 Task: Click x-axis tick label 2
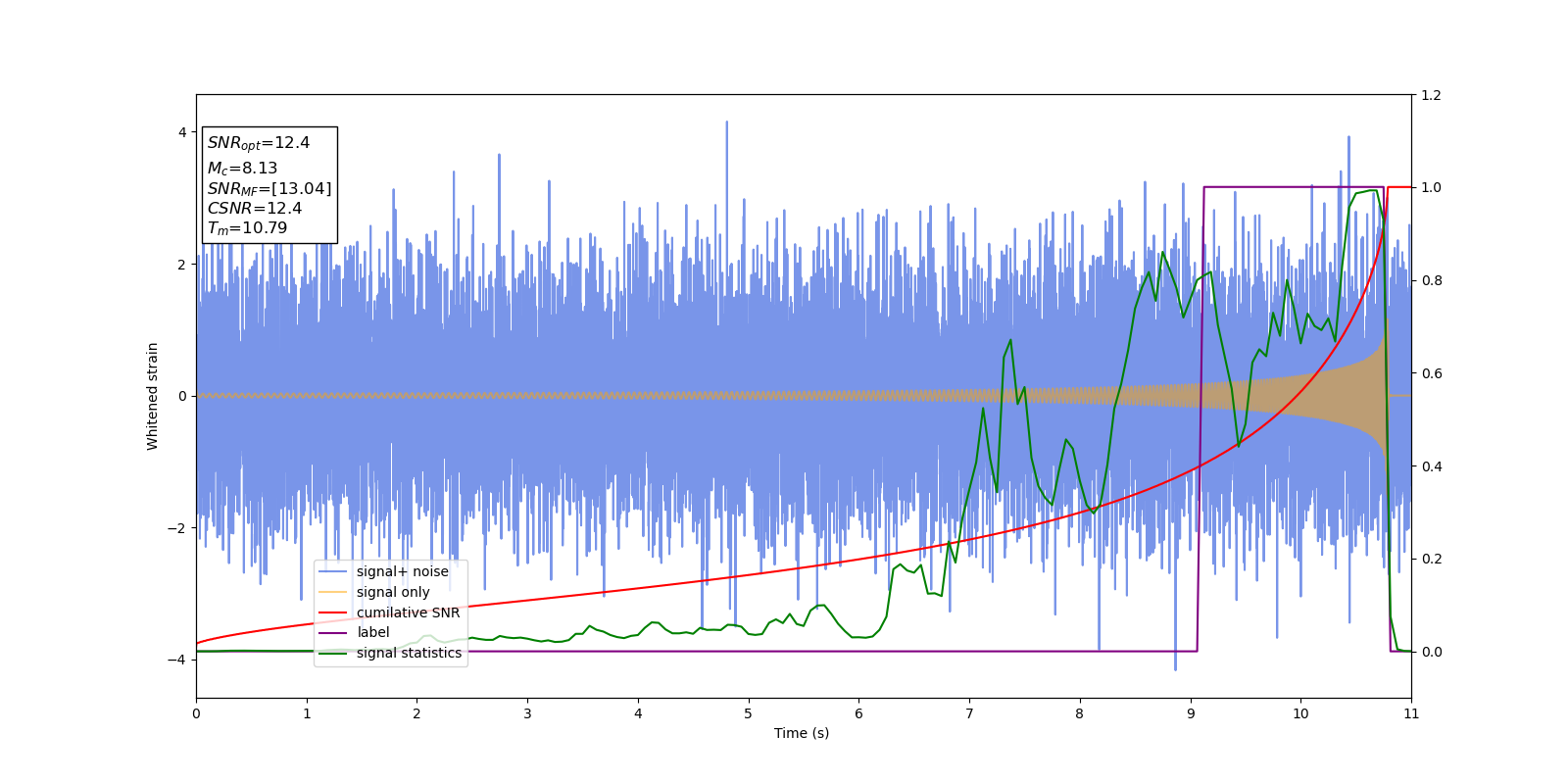pos(416,713)
